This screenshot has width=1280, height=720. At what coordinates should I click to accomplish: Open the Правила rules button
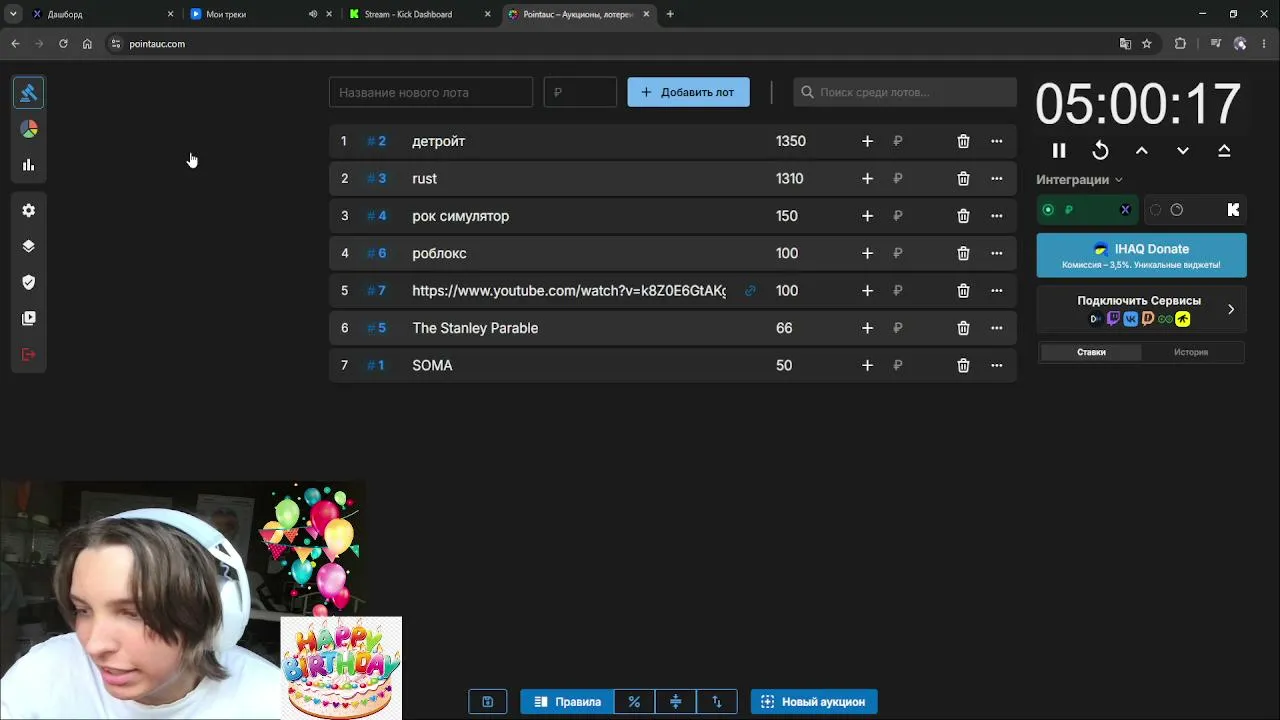pyautogui.click(x=567, y=702)
